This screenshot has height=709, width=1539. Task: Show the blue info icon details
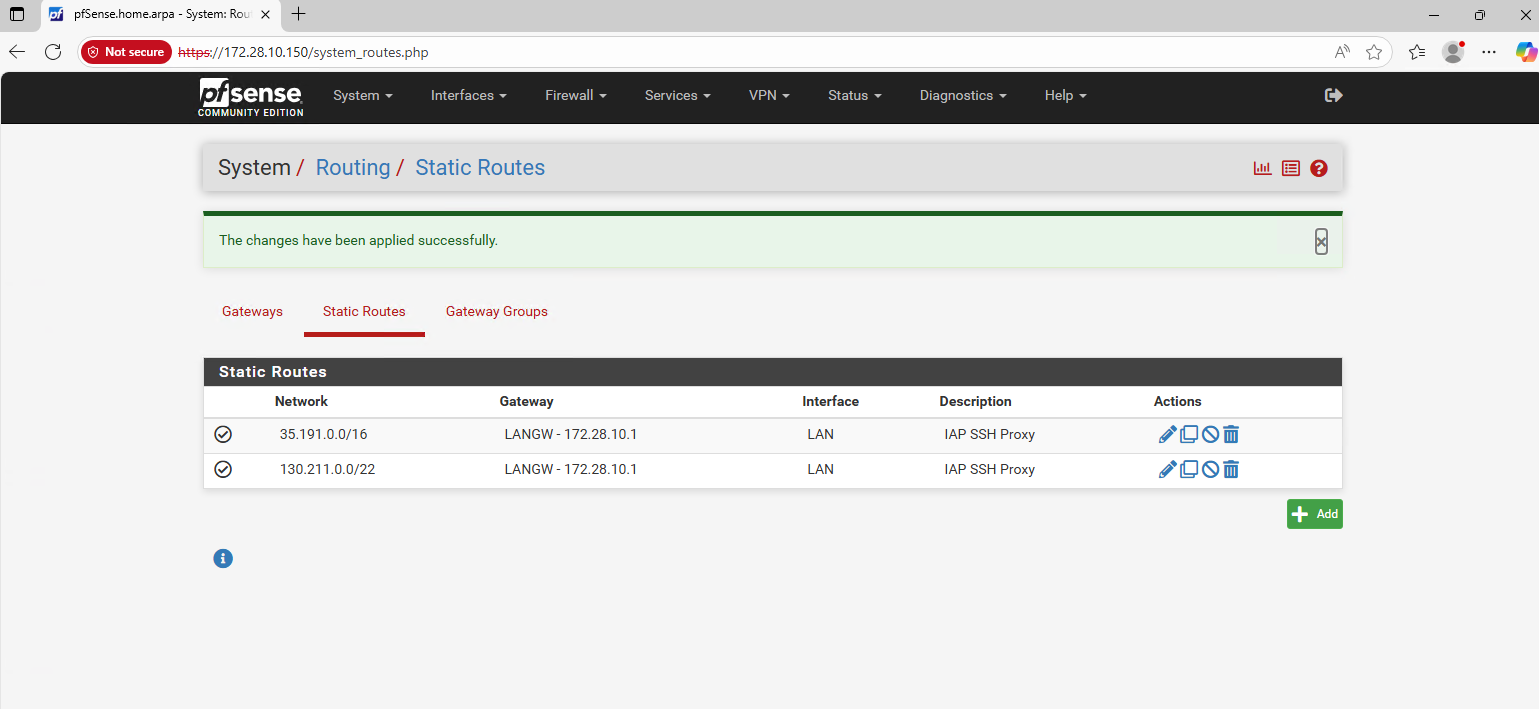(223, 559)
